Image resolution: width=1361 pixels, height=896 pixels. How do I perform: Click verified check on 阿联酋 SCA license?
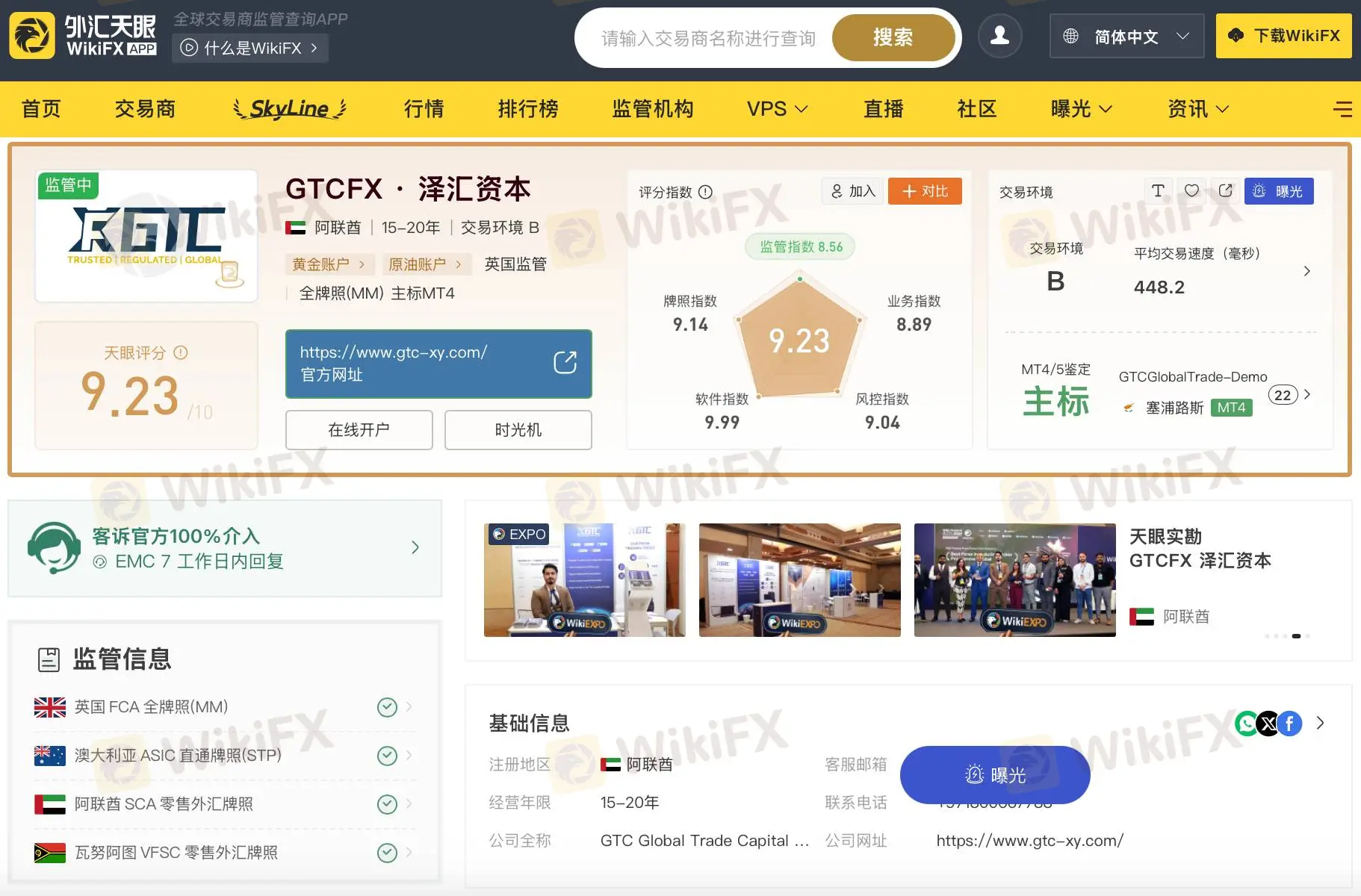pyautogui.click(x=387, y=804)
